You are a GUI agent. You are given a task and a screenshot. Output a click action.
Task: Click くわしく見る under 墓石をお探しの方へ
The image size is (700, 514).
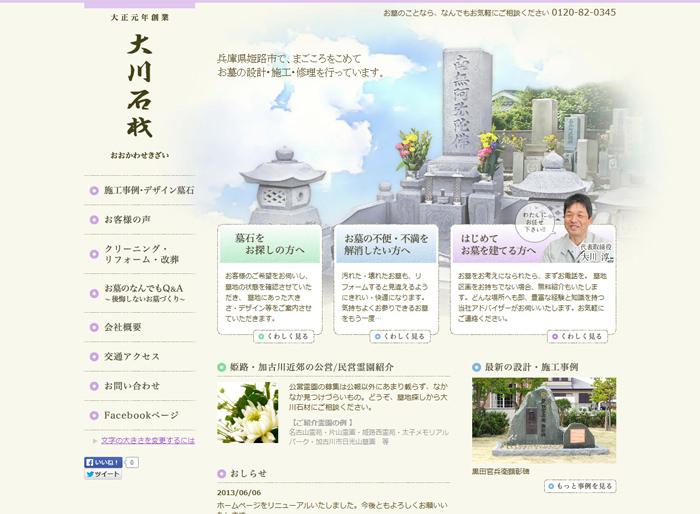(284, 336)
